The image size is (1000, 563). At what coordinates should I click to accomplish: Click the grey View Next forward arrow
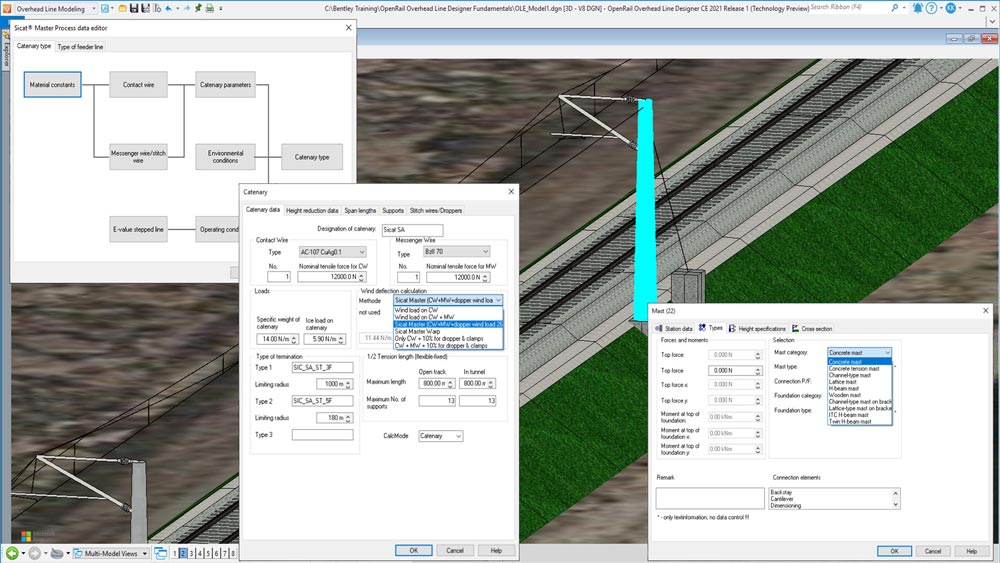point(34,553)
